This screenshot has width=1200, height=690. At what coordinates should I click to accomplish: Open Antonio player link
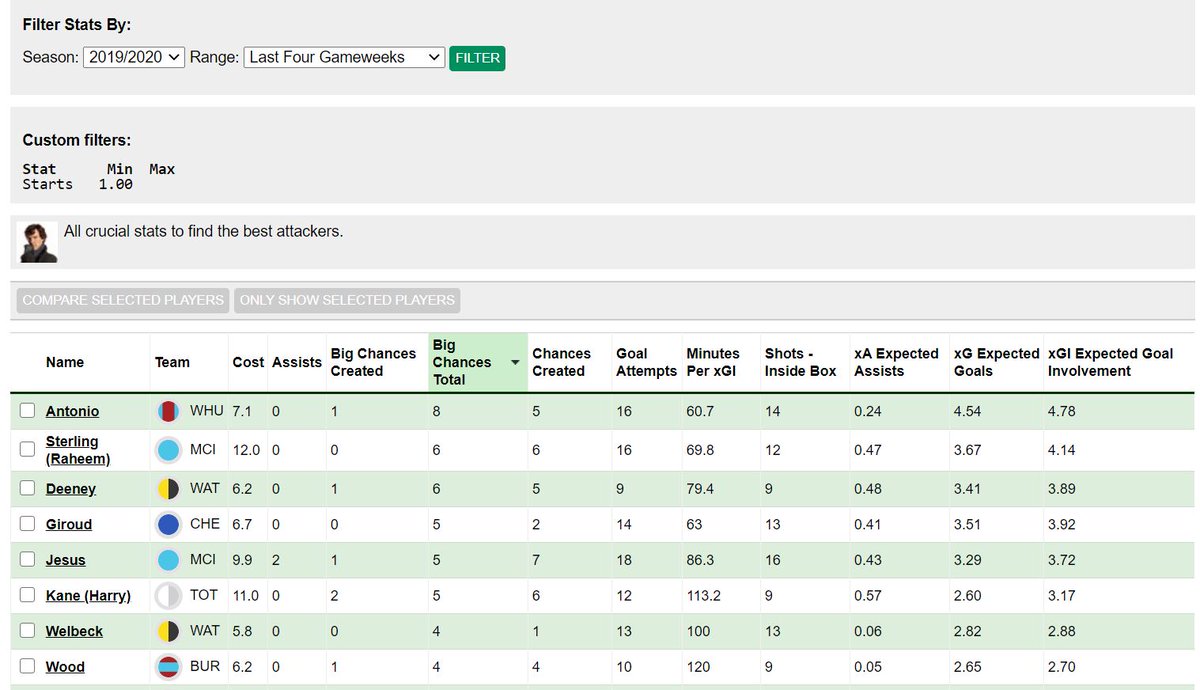click(x=72, y=411)
